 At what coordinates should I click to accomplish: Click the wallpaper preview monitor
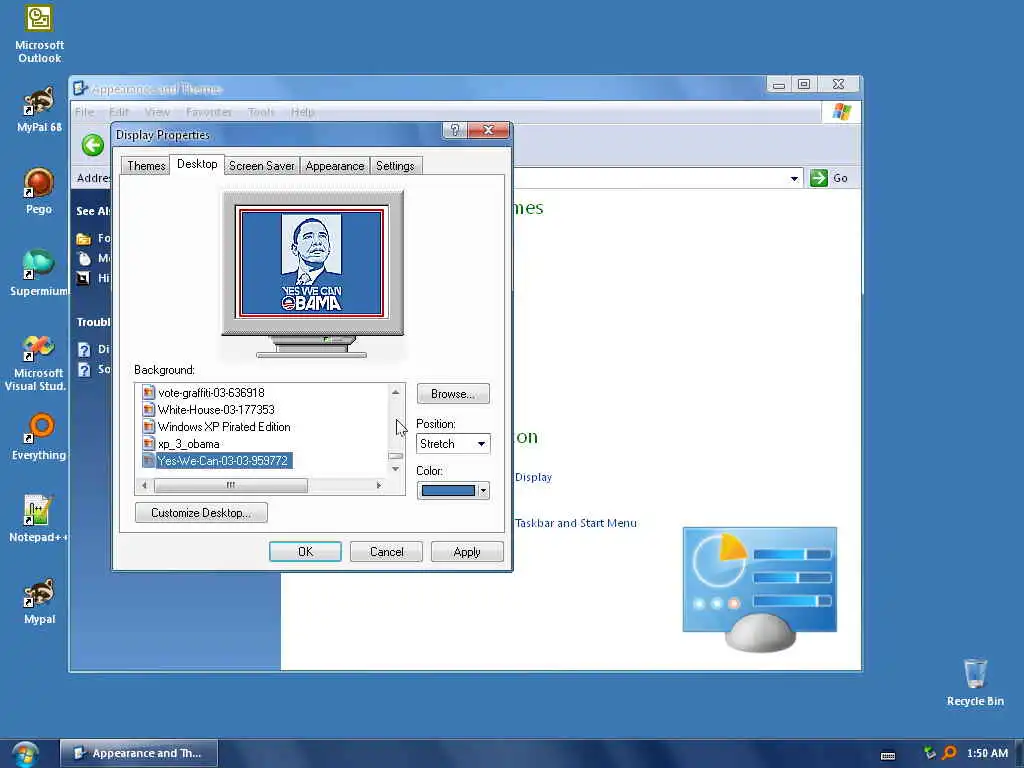[312, 273]
